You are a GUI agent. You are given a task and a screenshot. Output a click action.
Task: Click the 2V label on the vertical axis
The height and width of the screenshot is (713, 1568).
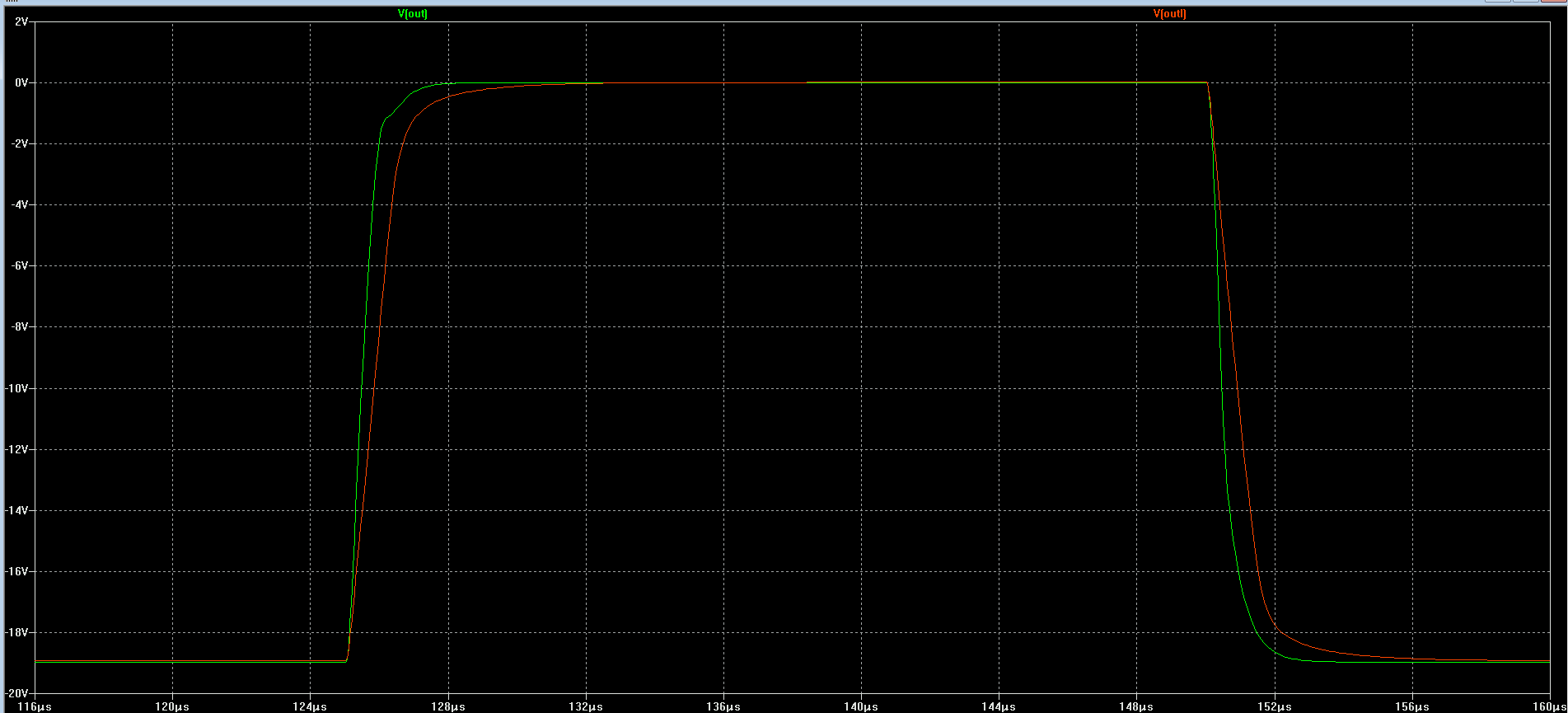(x=21, y=21)
